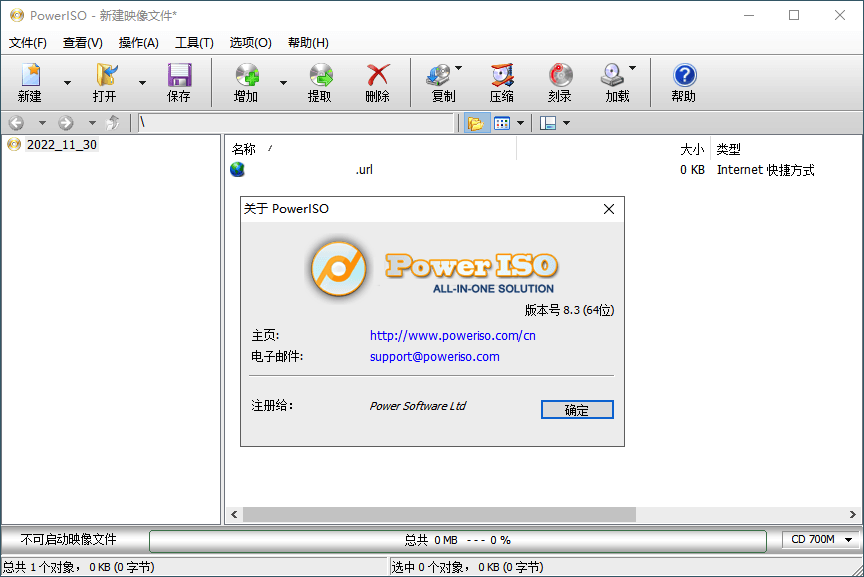
Task: Open the poweriso.com homepage link
Action: coord(452,336)
